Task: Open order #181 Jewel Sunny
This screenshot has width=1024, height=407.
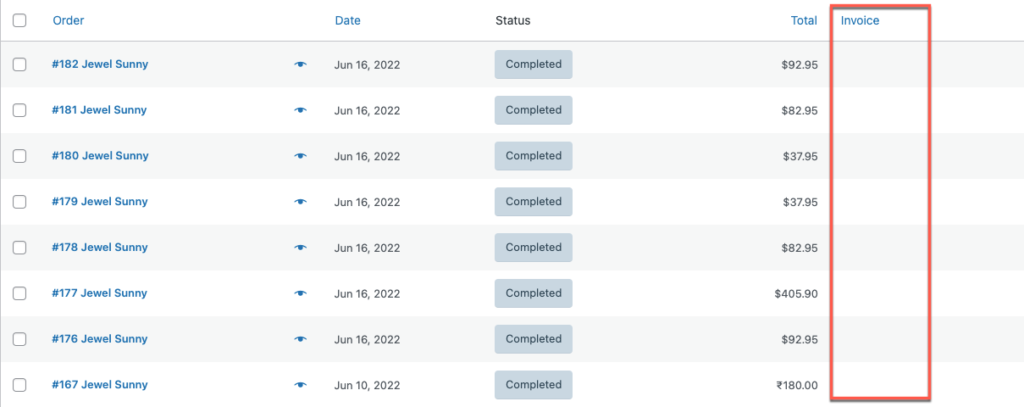Action: point(99,110)
